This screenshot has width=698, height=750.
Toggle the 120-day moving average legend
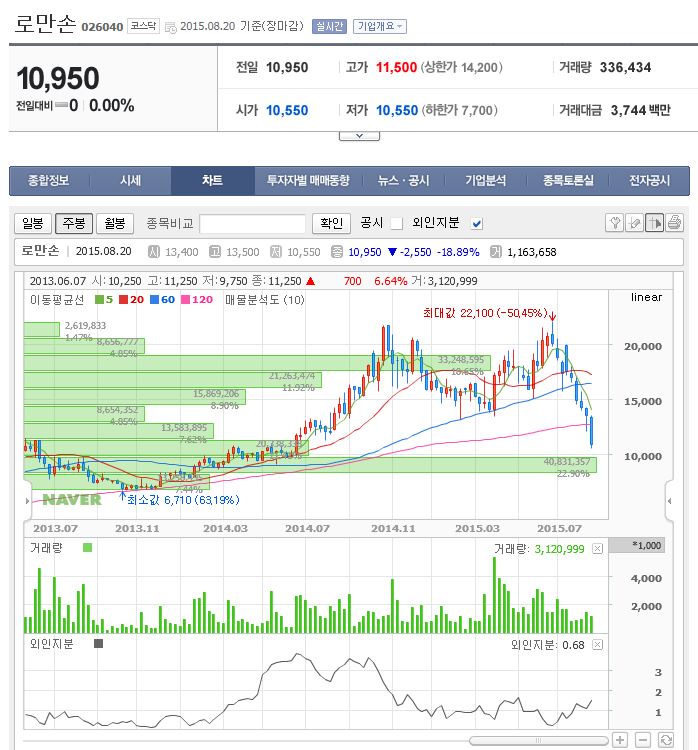tap(197, 300)
